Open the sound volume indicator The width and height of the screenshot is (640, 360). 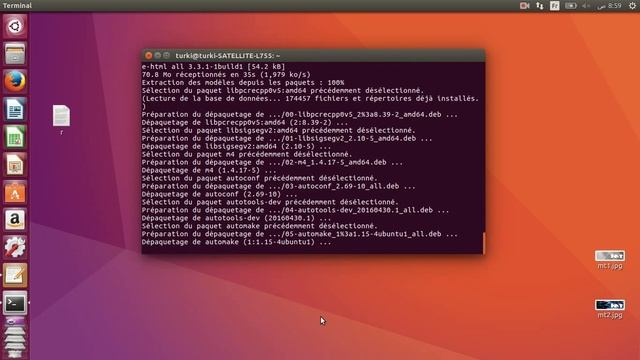586,6
